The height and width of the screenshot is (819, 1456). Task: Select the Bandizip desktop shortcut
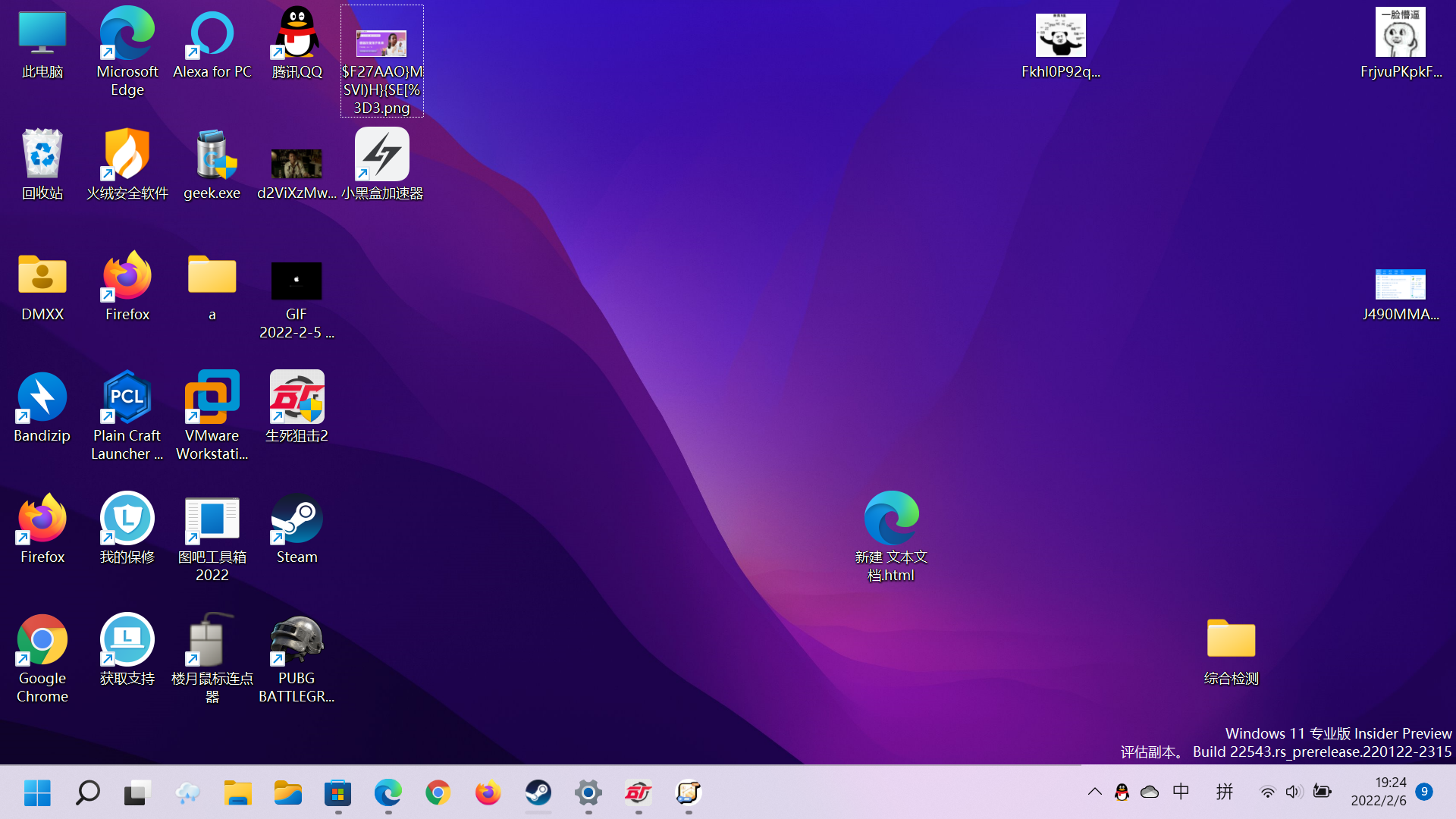click(x=42, y=408)
